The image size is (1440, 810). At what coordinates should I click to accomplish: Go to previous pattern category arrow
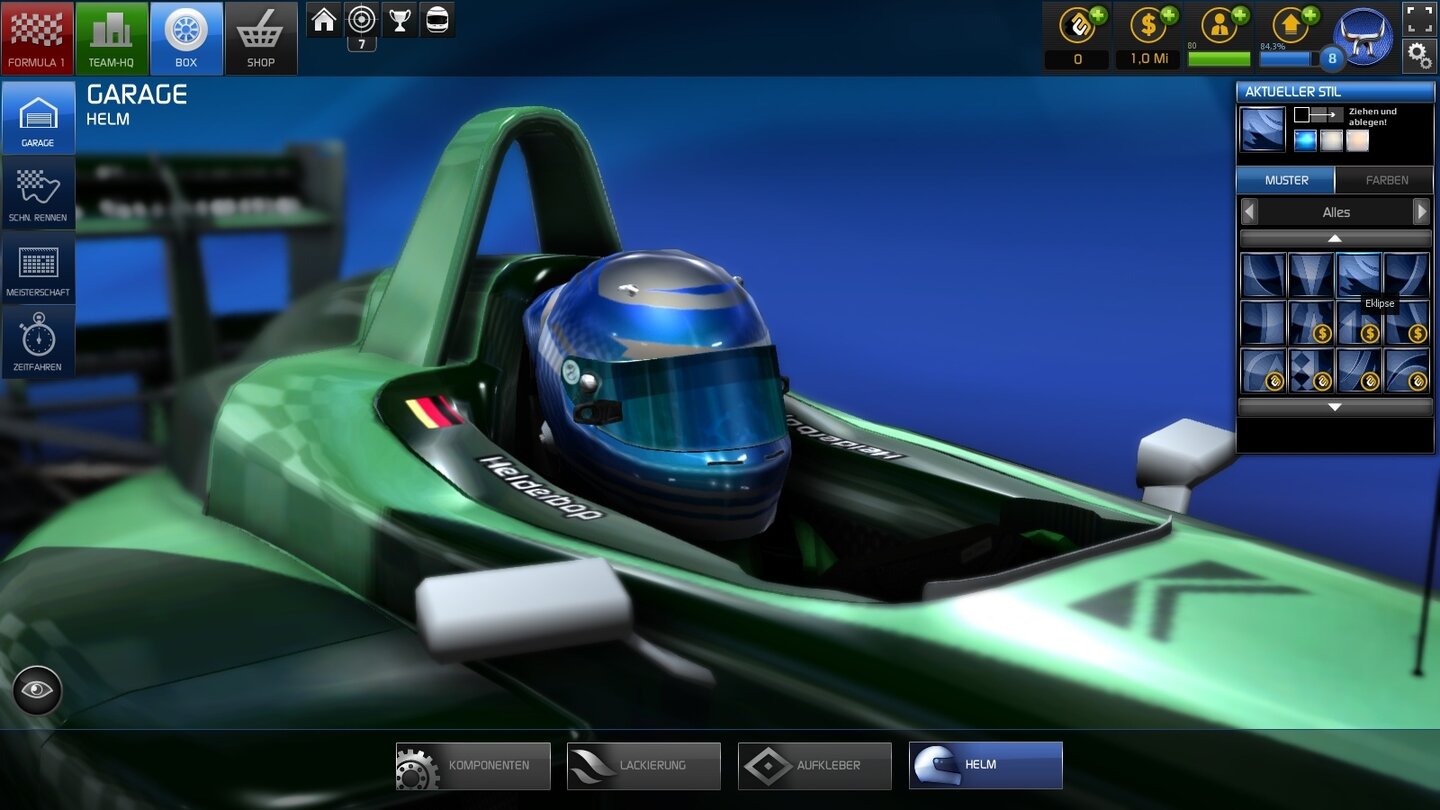(1249, 212)
